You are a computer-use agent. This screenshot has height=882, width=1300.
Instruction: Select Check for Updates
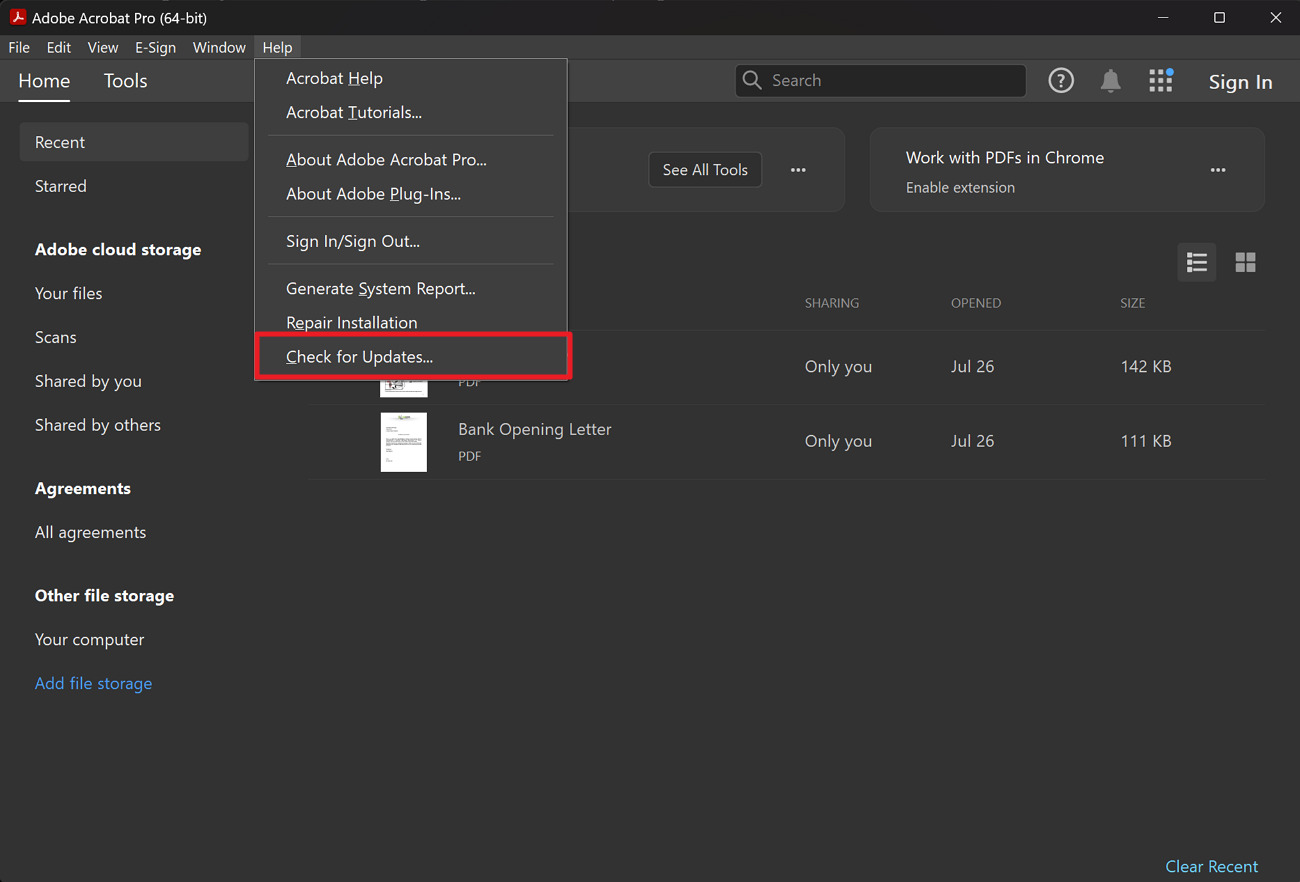tap(411, 357)
